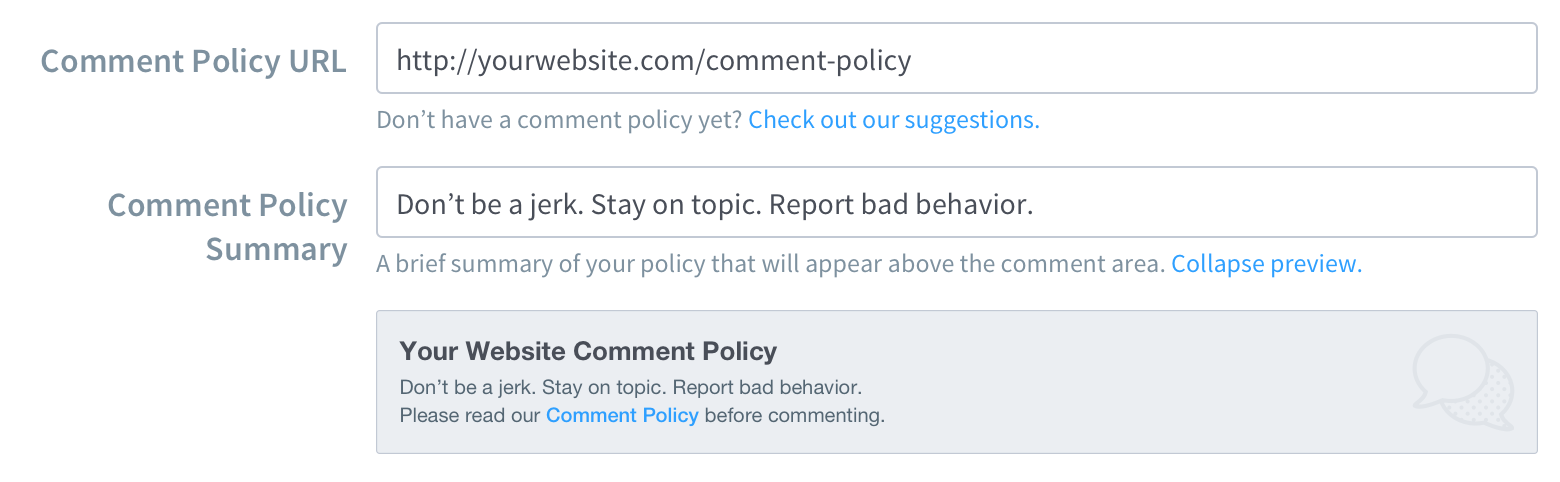The width and height of the screenshot is (1560, 482).
Task: Place cursor on 'yourwebsite.com' in URL field
Action: (x=585, y=61)
